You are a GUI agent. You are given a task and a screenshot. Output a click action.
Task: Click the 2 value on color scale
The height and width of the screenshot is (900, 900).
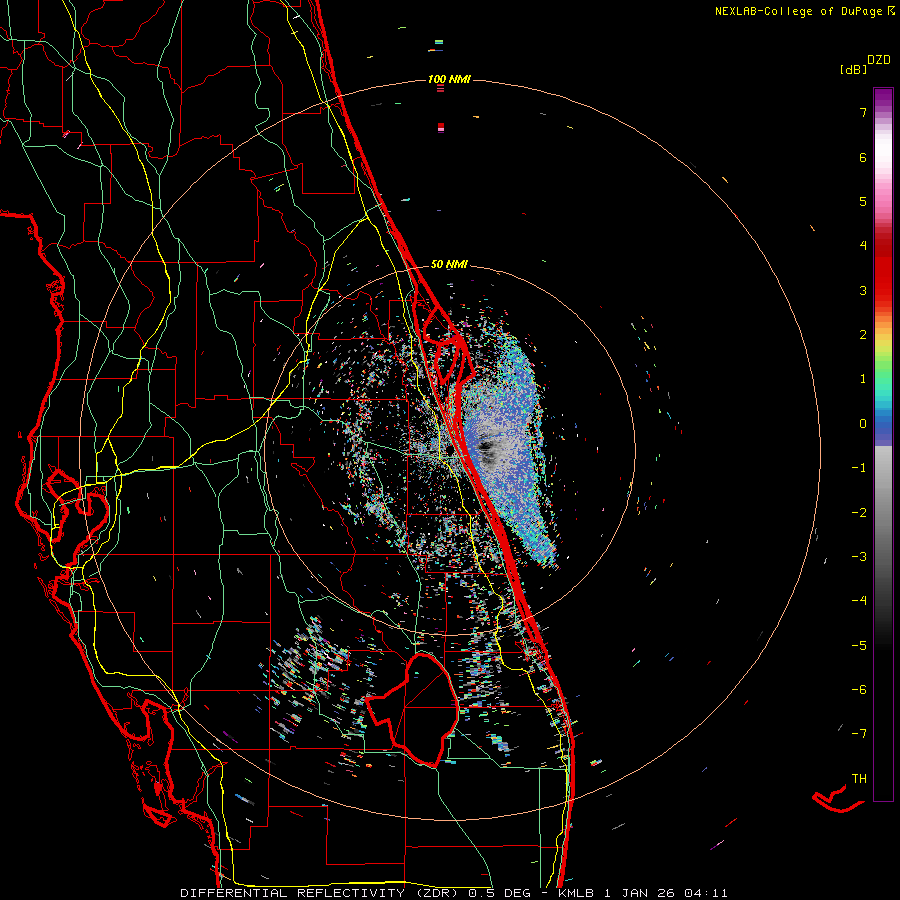point(863,335)
